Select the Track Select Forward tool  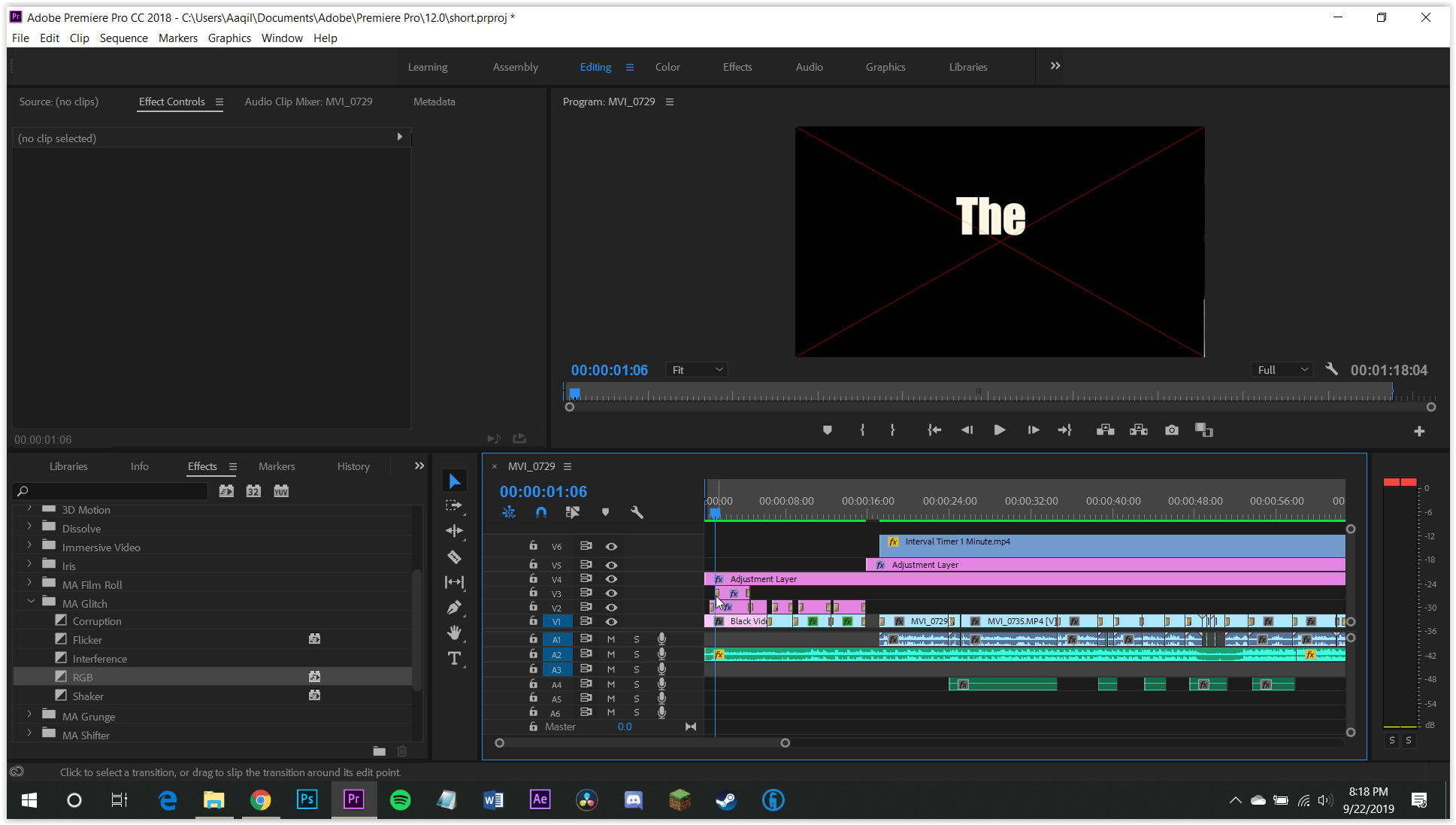[x=455, y=505]
